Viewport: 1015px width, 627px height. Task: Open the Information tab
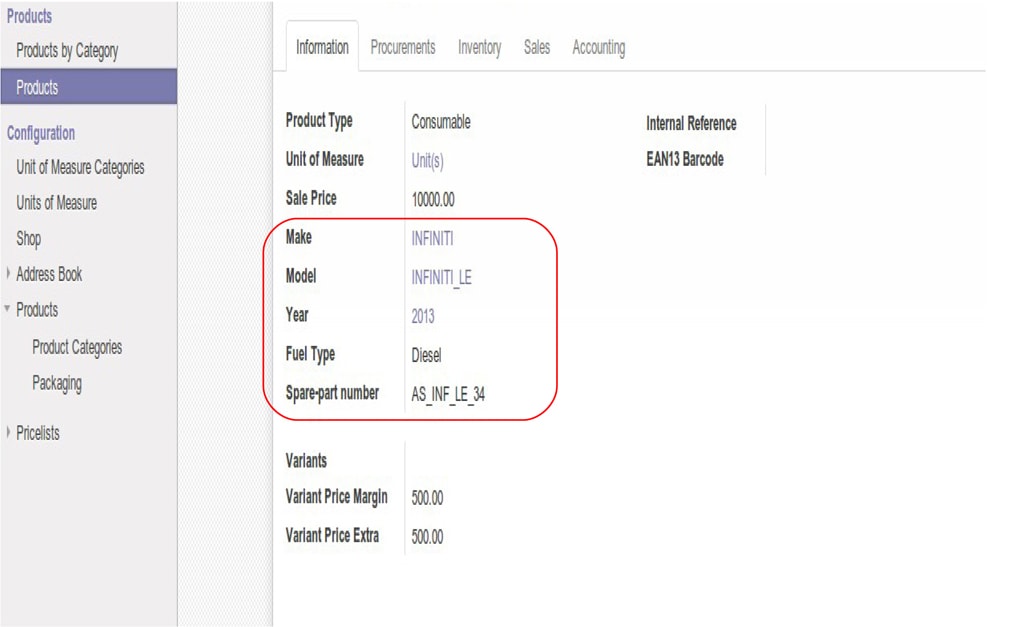point(322,47)
